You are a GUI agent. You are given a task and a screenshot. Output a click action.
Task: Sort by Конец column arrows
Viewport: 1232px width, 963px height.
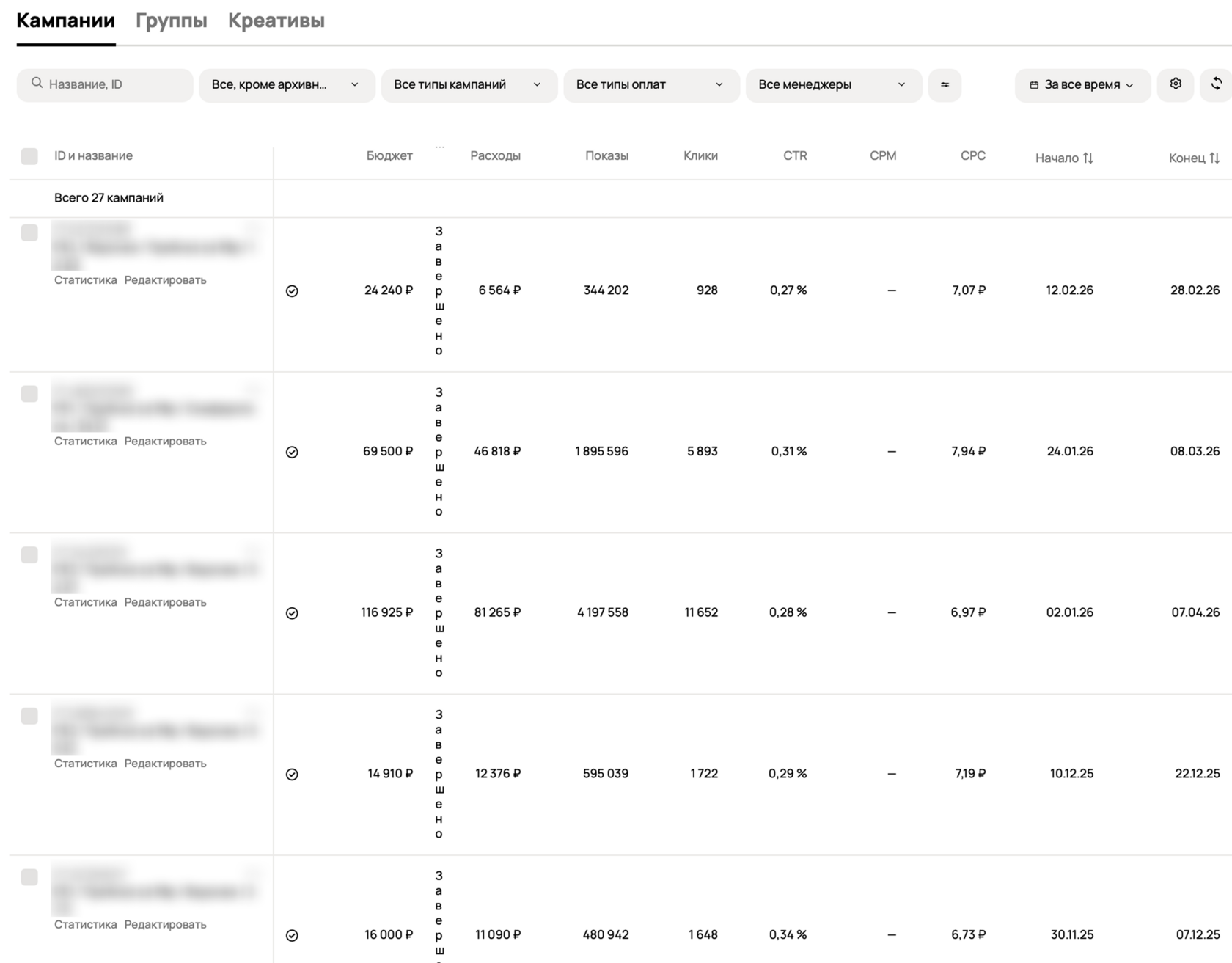click(1214, 158)
